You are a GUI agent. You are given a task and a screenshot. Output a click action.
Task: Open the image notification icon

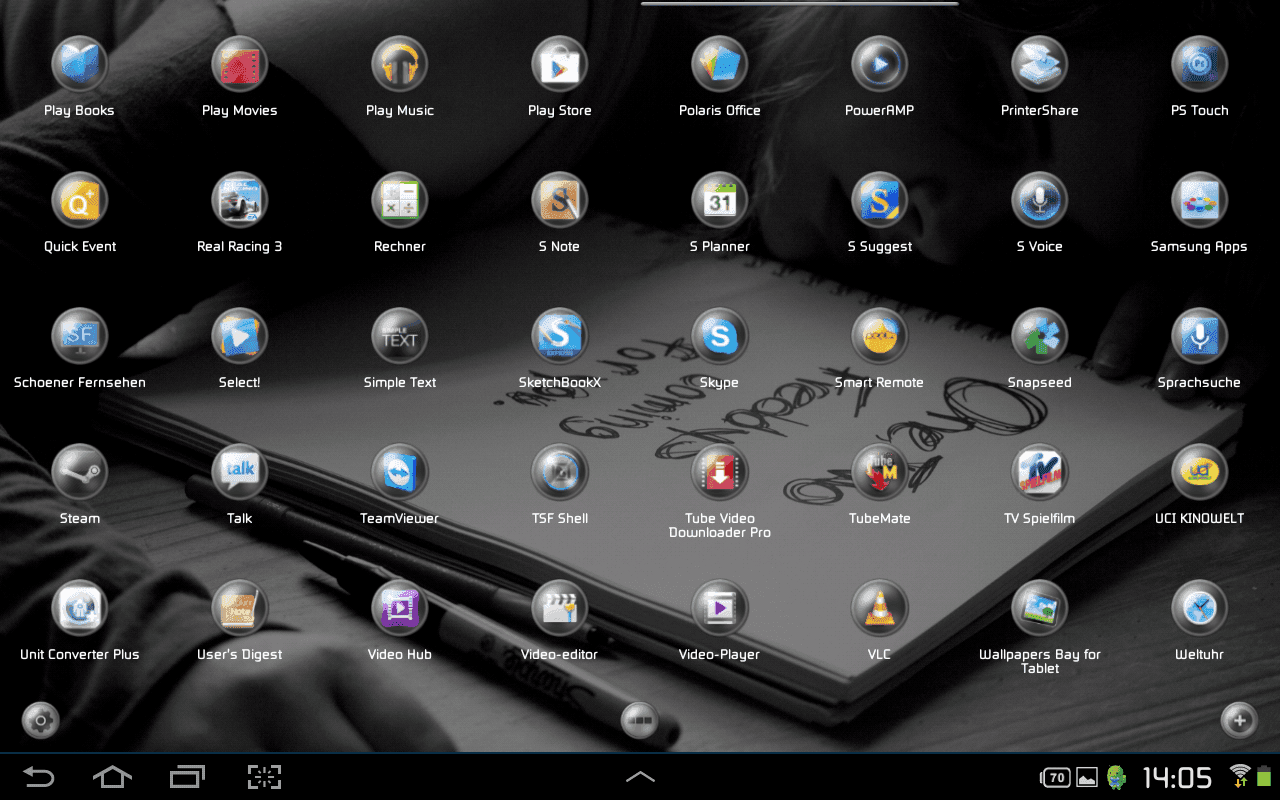[x=1087, y=778]
